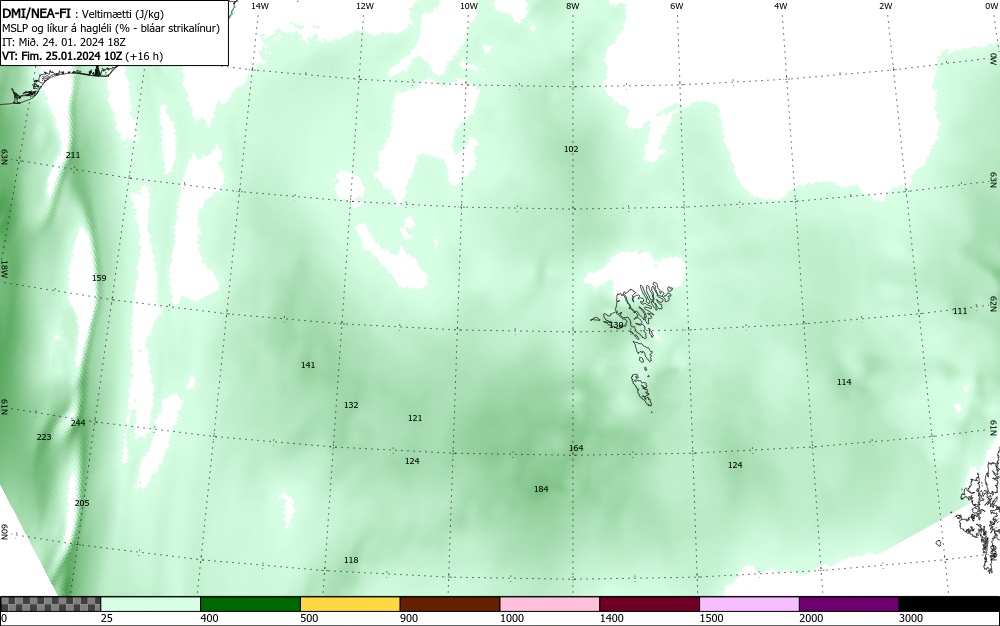The image size is (1000, 626).
Task: Click the 141 value on the map
Action: [x=308, y=365]
